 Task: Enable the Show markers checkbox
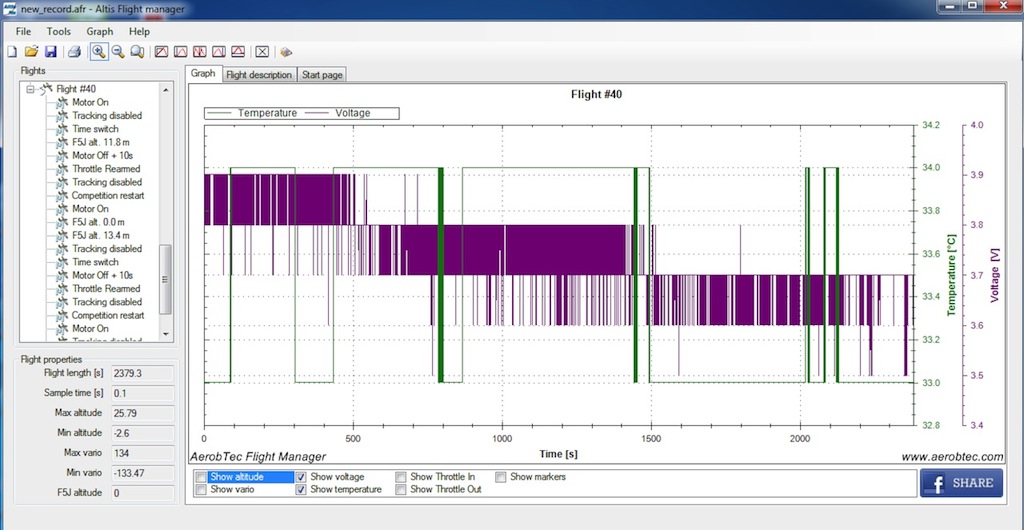pos(501,477)
